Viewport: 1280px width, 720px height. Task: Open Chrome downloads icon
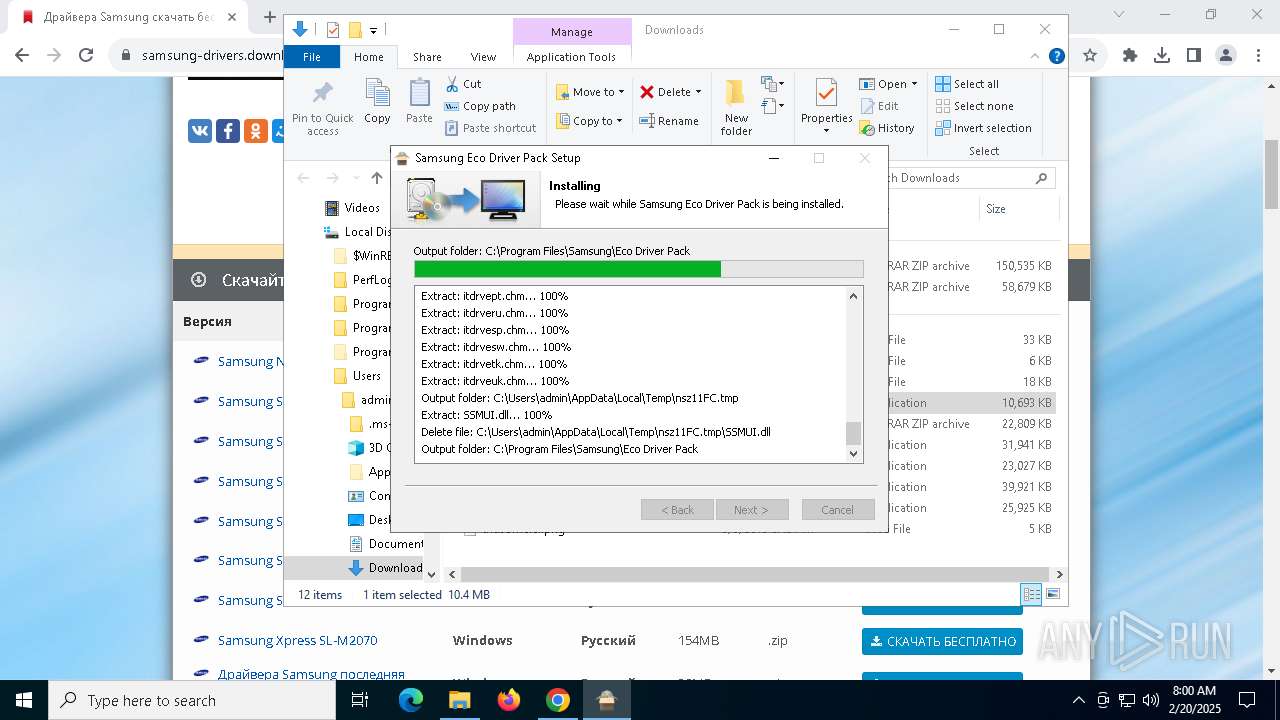pyautogui.click(x=1162, y=55)
